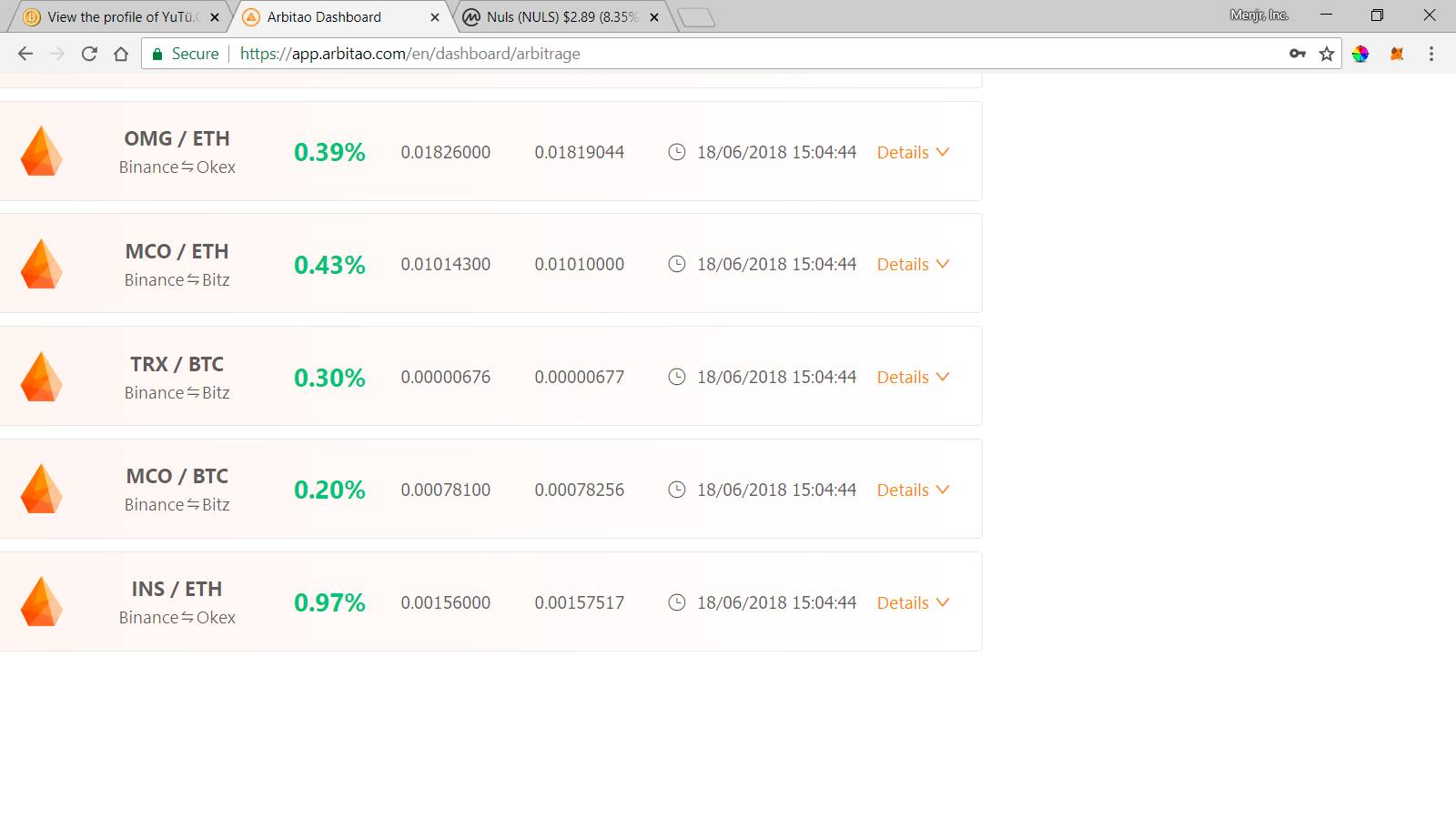Click price 0.00157517
Screen dimensions: 1456x819
coord(580,602)
